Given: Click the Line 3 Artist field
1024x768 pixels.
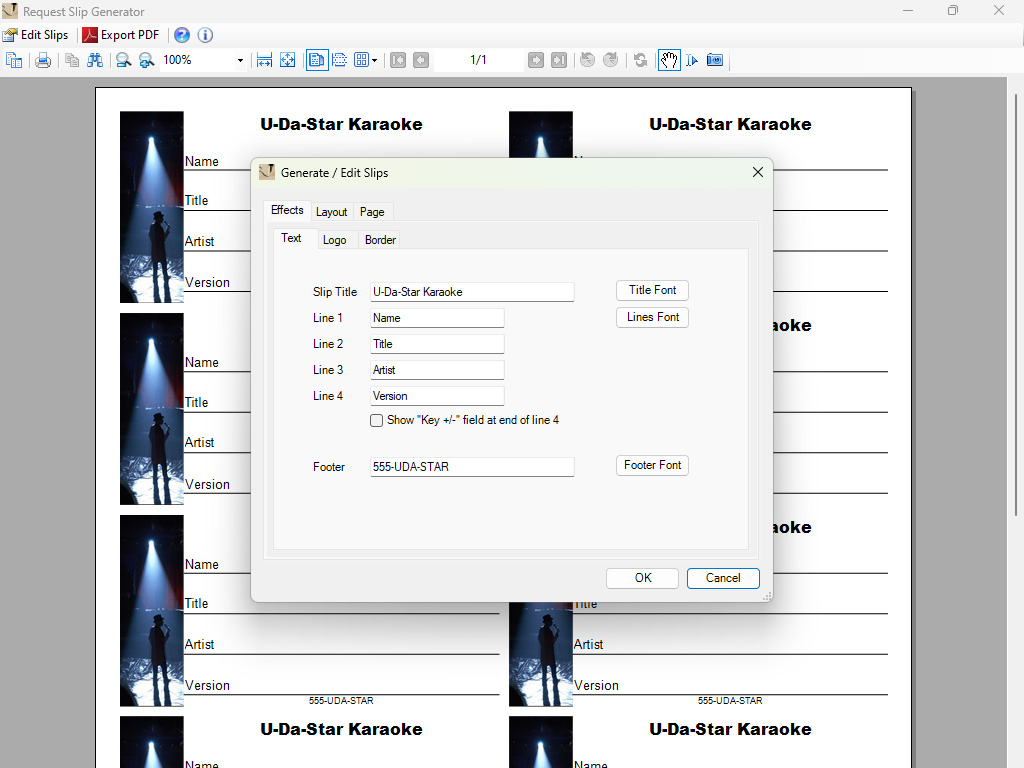Looking at the screenshot, I should [438, 370].
